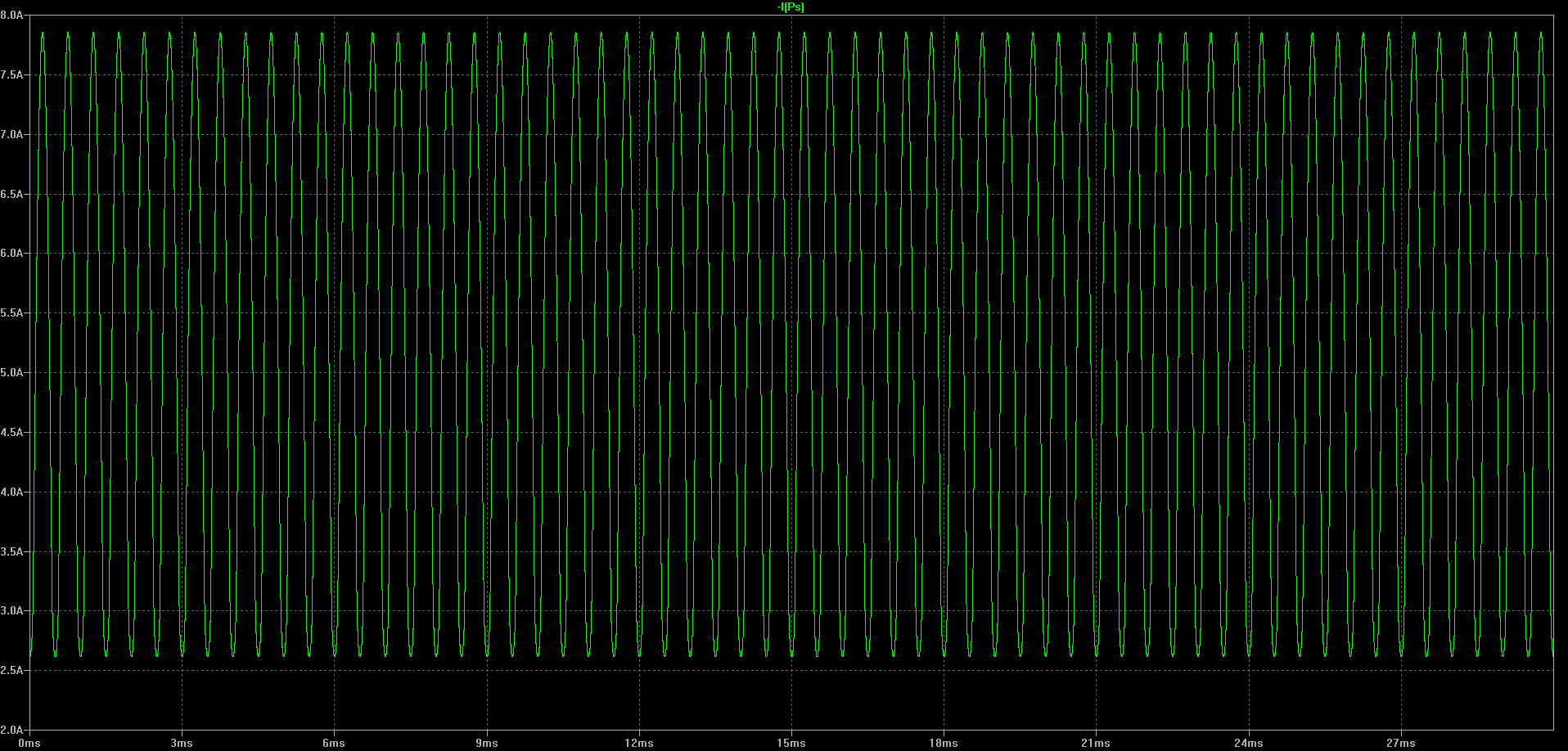Click the 0ms time axis label
Screen dimensions: 1568x751
pyautogui.click(x=29, y=743)
